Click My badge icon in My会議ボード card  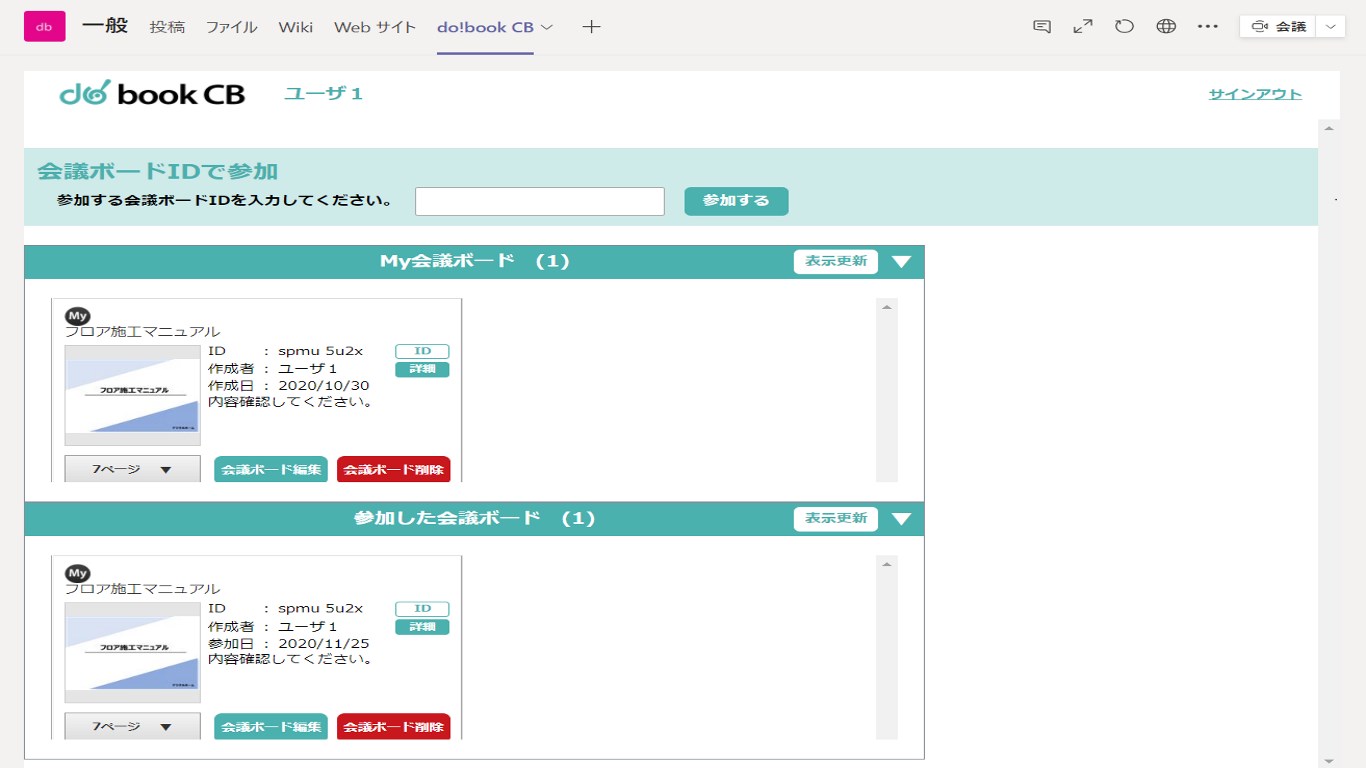pyautogui.click(x=77, y=316)
